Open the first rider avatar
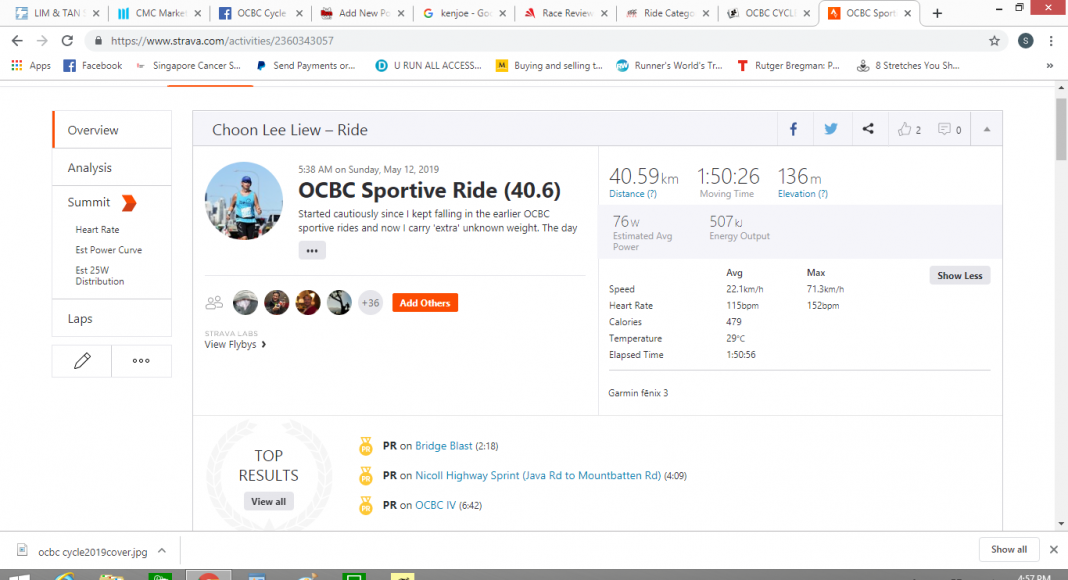1068x580 pixels. 245,302
